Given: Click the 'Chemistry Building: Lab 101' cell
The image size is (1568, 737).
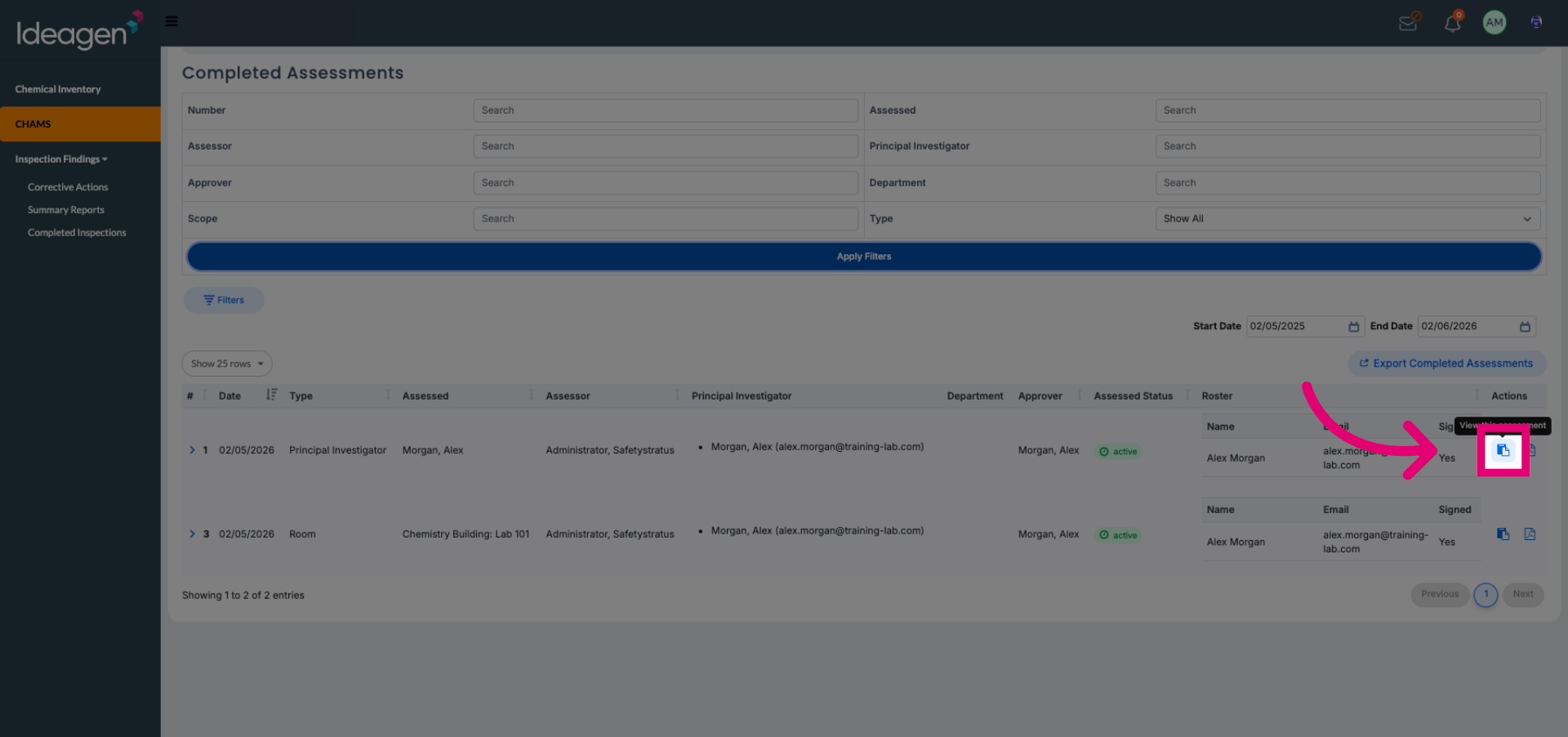Looking at the screenshot, I should [x=465, y=534].
